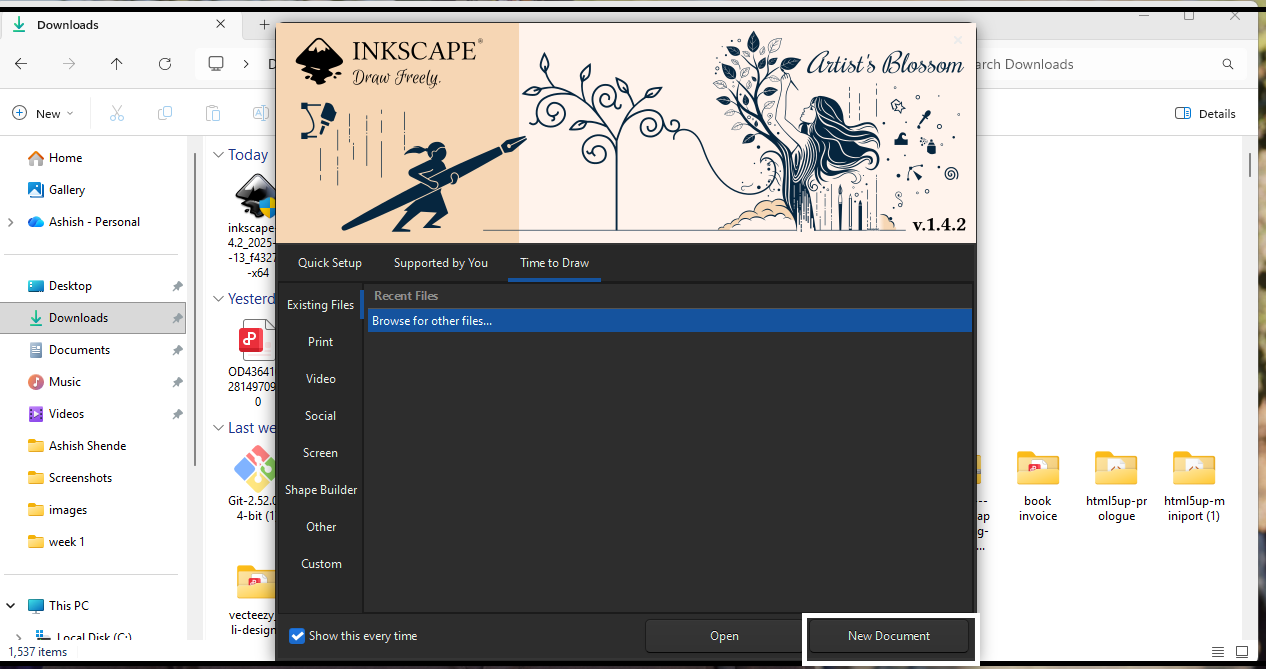Image resolution: width=1266 pixels, height=669 pixels.
Task: Select the html5up-prologue folder
Action: coord(1116,486)
